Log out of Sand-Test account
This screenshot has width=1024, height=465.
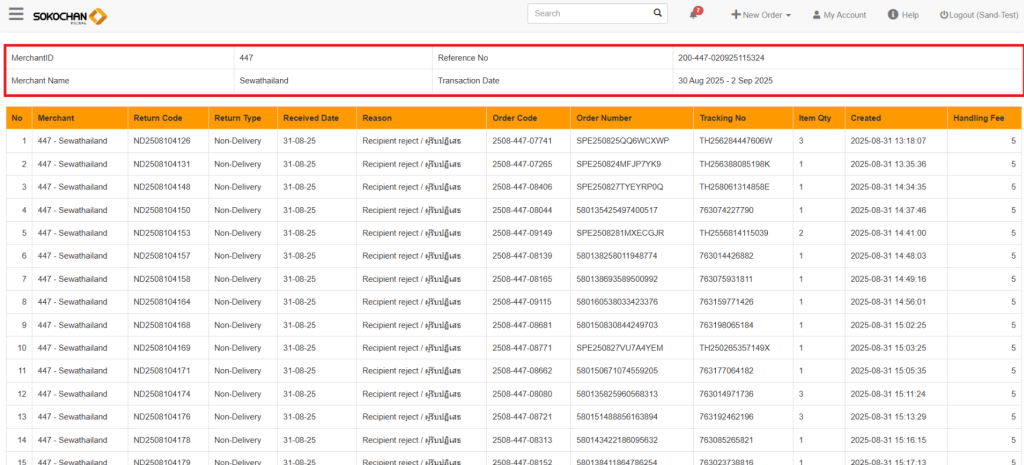pyautogui.click(x=979, y=15)
